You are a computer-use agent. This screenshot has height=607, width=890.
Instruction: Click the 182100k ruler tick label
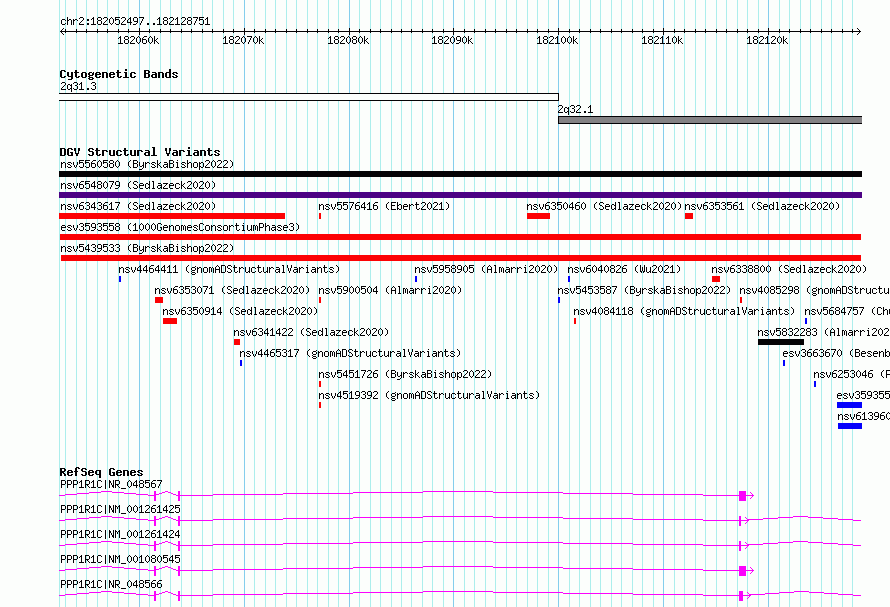click(x=557, y=40)
